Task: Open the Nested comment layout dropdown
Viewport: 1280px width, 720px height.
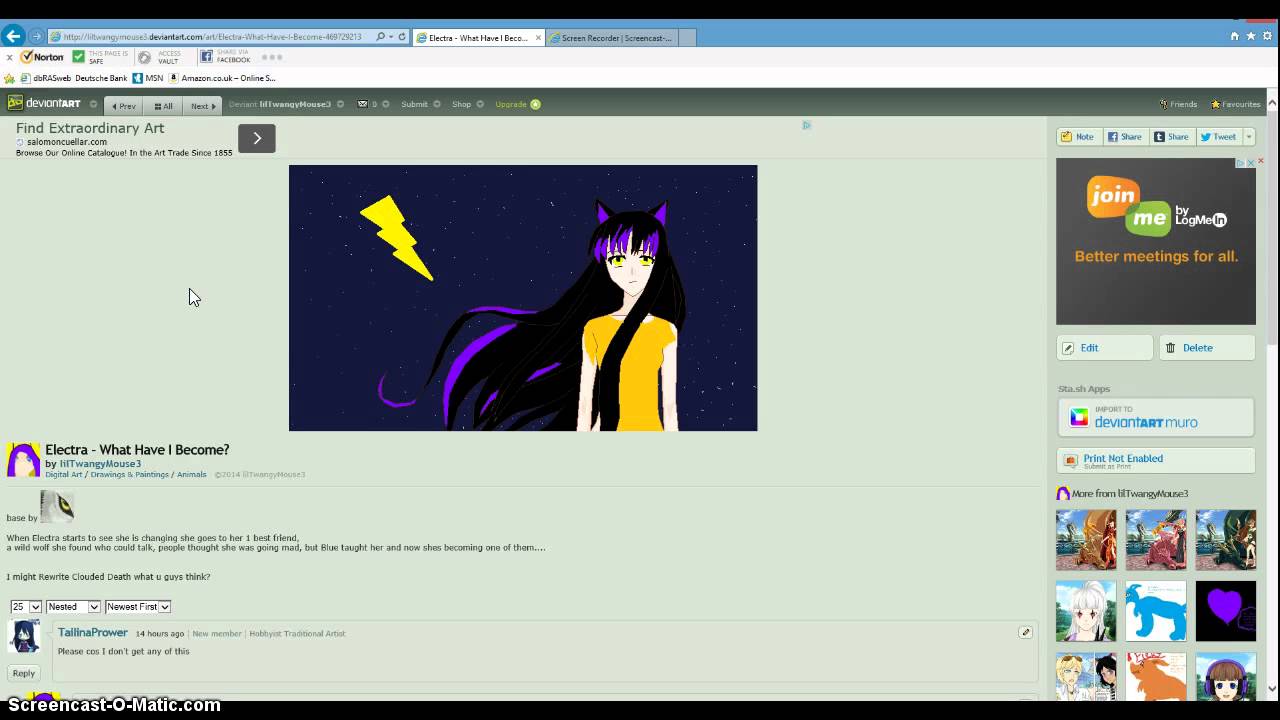Action: coord(73,607)
